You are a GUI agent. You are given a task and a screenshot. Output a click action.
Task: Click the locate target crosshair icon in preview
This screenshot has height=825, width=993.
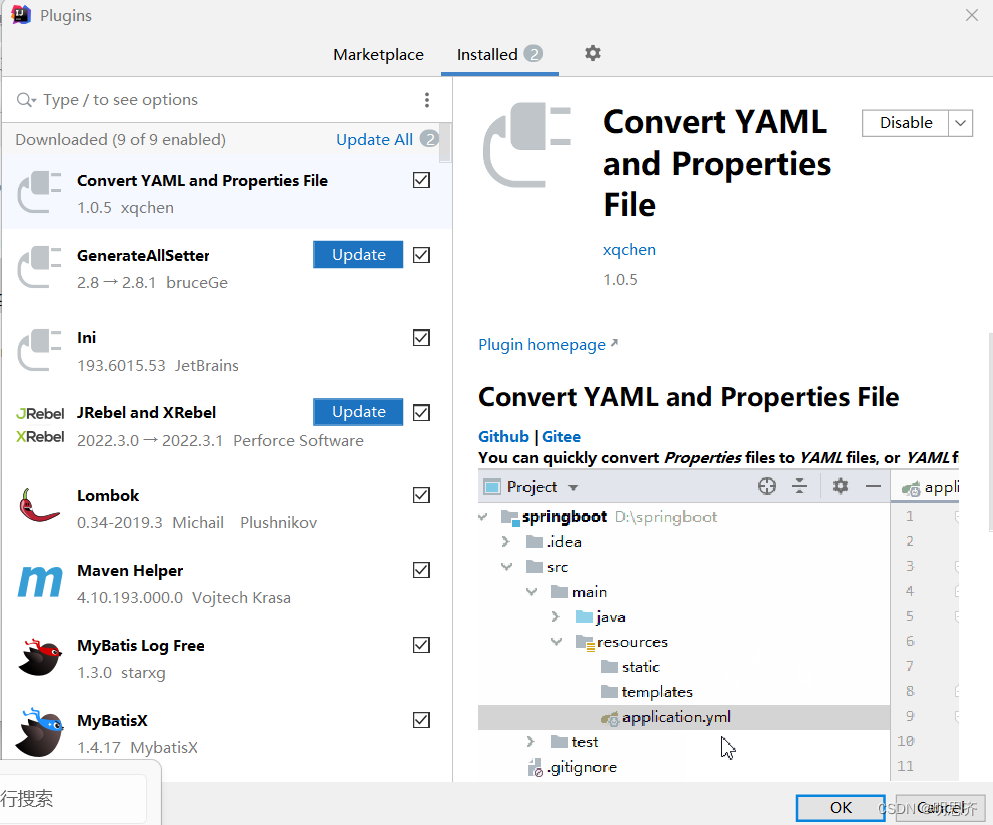766,486
